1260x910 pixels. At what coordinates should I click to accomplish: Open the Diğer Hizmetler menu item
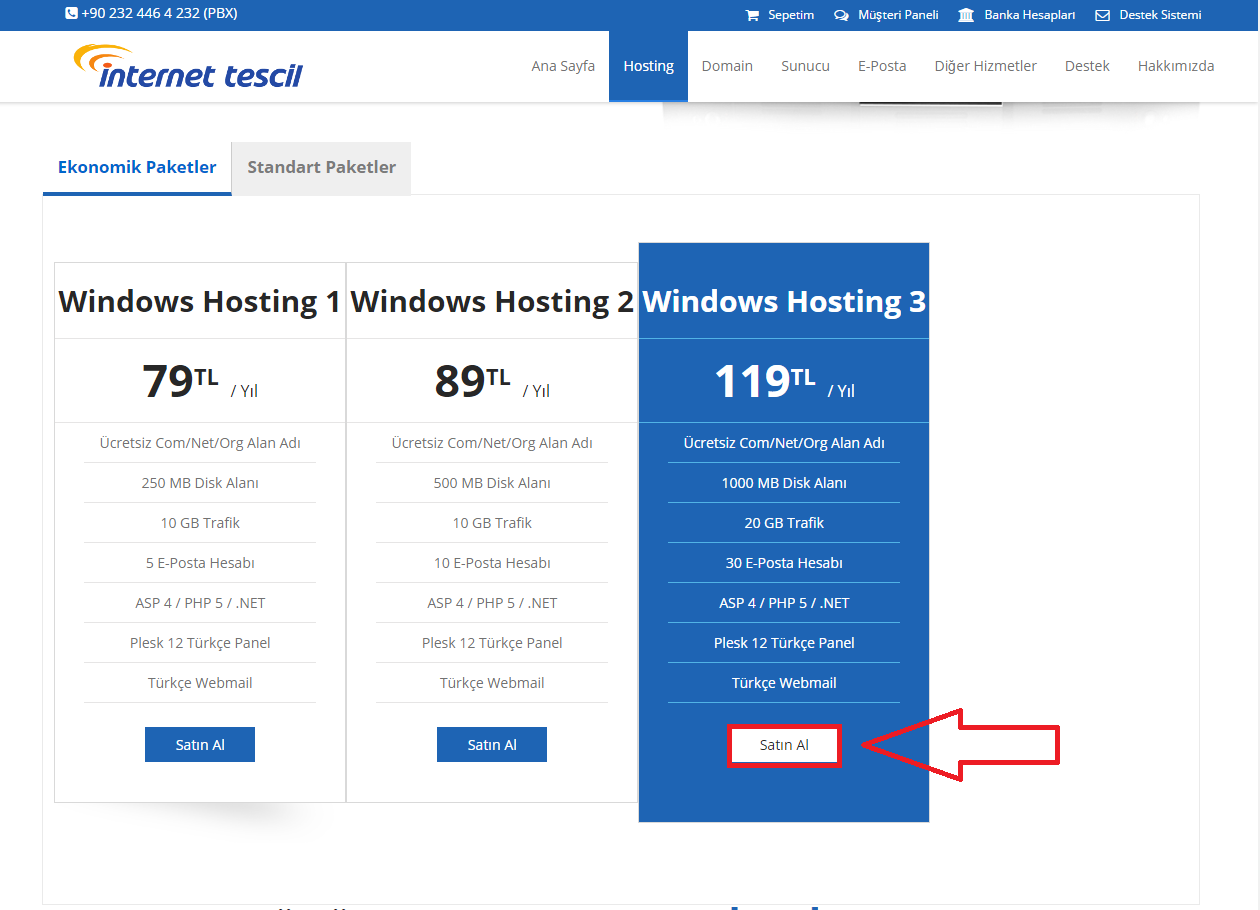point(985,66)
